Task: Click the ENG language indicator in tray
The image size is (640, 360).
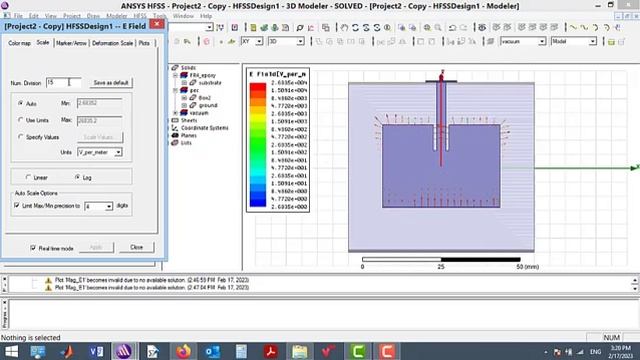Action: pos(596,352)
